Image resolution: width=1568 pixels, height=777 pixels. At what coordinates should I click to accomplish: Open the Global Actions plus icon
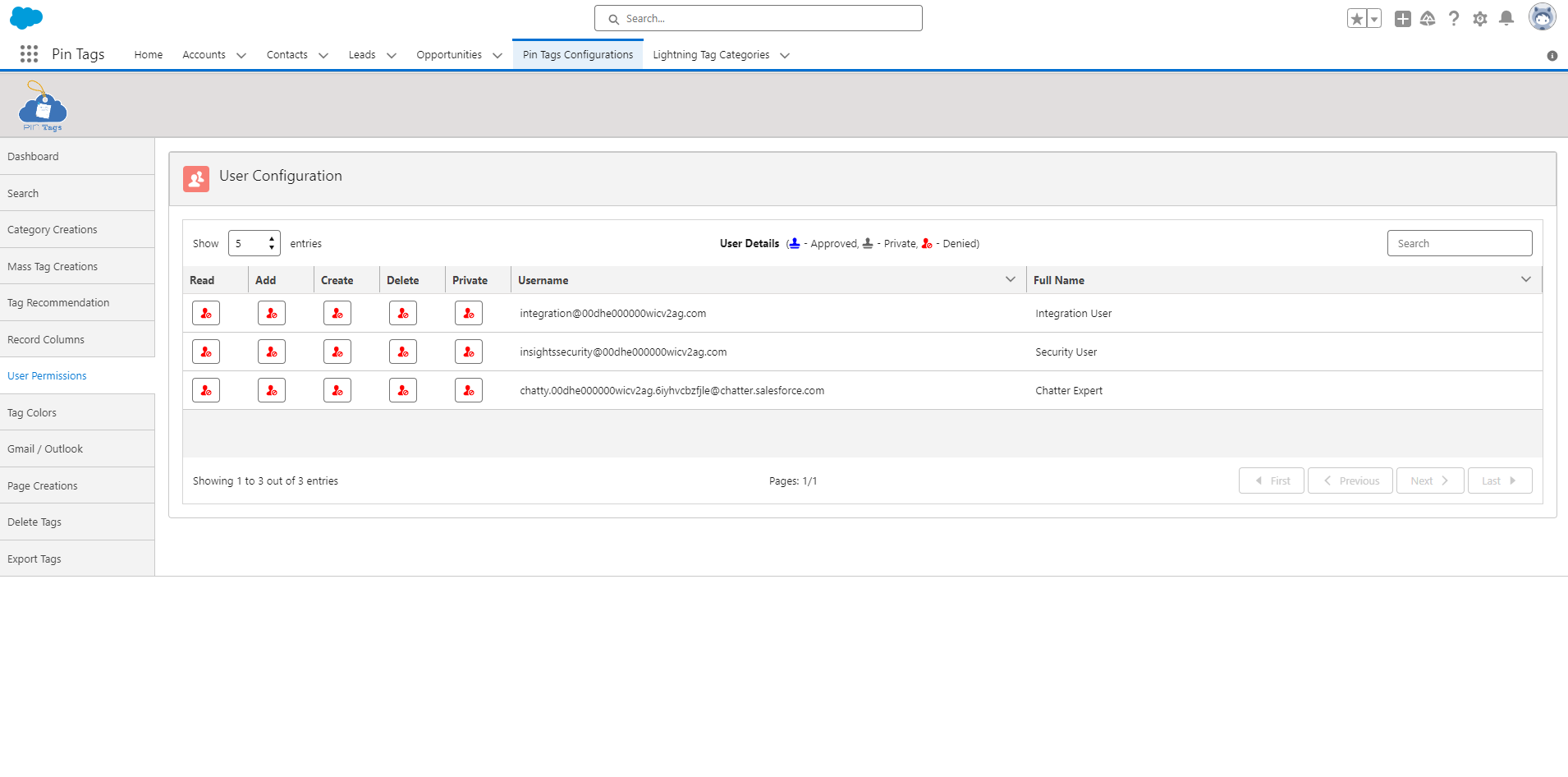(x=1403, y=18)
